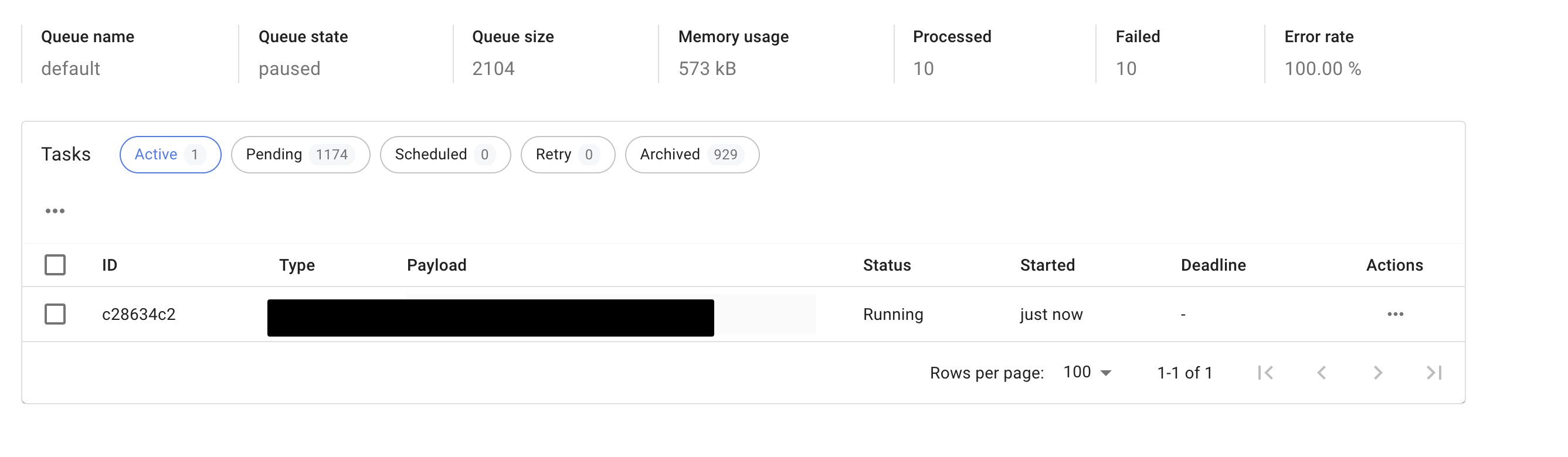This screenshot has height=457, width=1568.
Task: Open the rows per page dropdown
Action: tap(1087, 372)
